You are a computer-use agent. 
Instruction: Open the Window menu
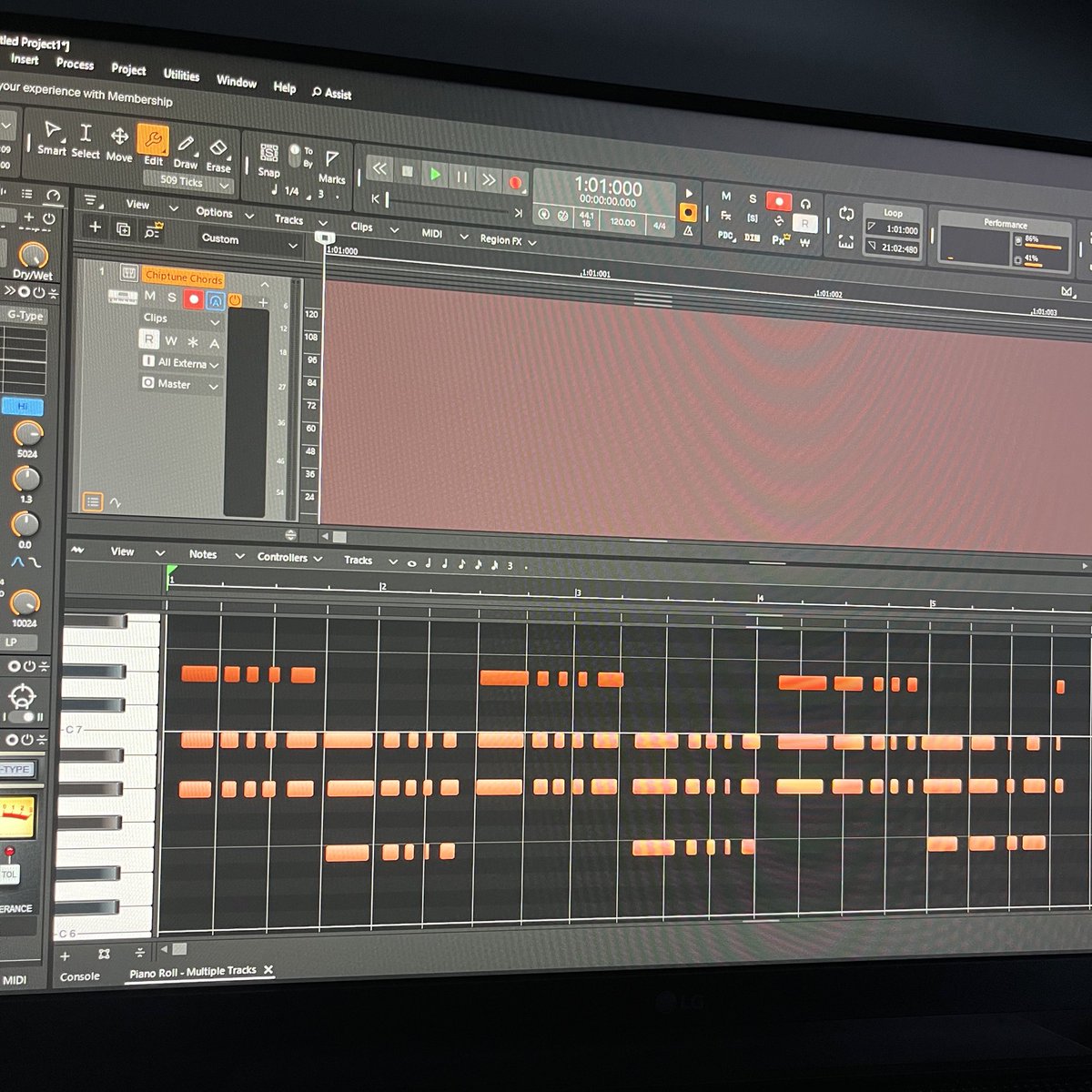click(x=237, y=81)
